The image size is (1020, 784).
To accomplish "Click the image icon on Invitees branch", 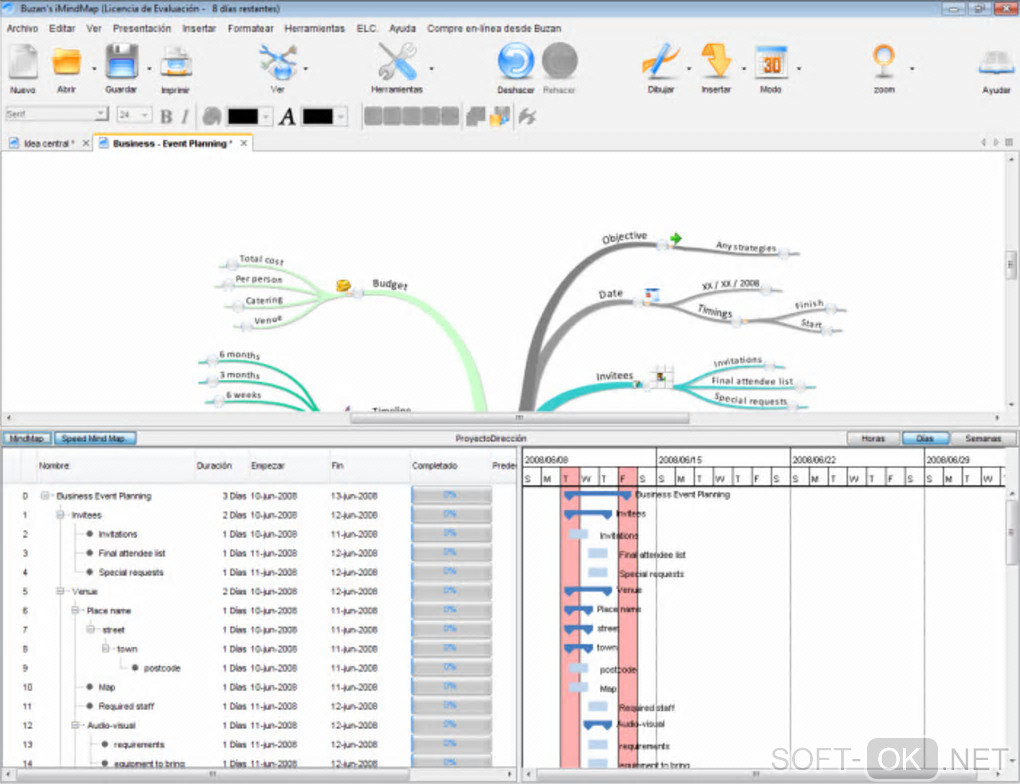I will coord(661,375).
